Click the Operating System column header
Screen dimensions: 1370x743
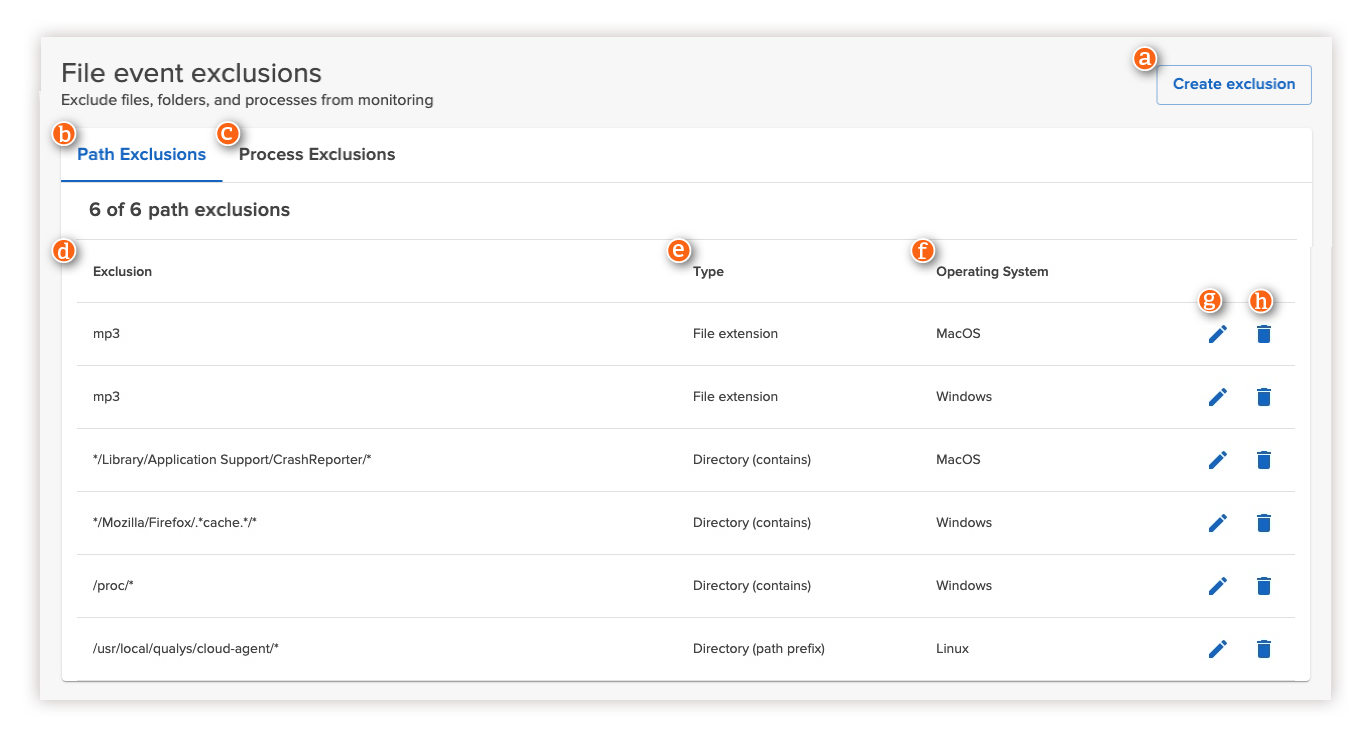(992, 271)
